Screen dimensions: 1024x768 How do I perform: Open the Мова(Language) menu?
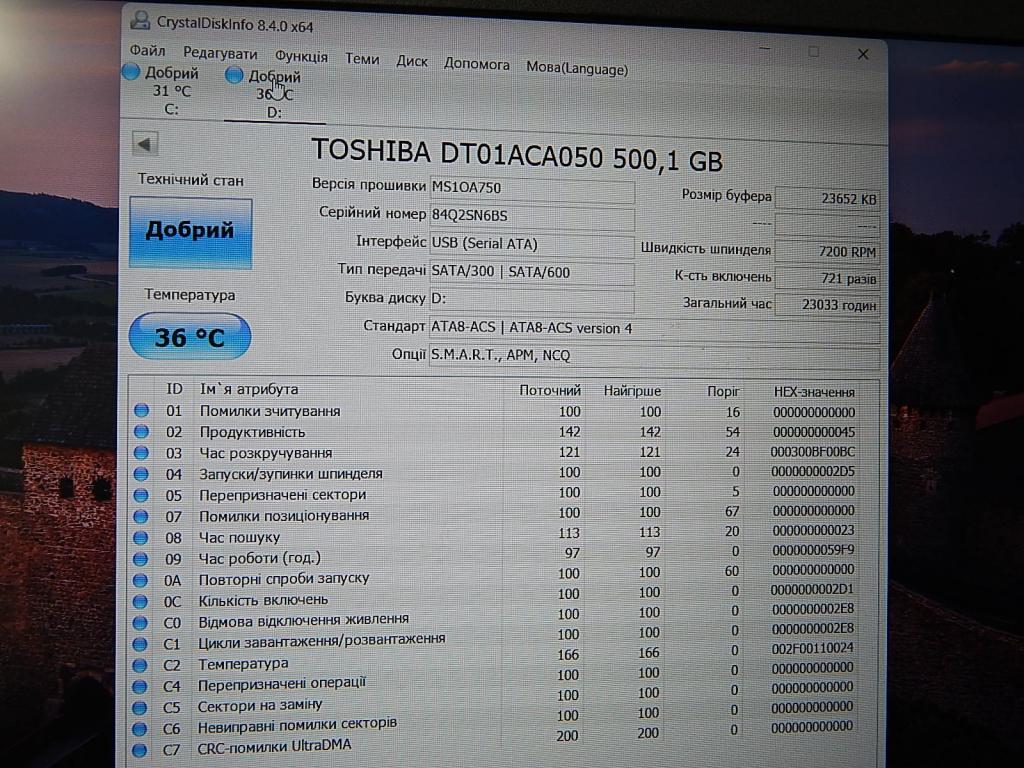[x=577, y=69]
